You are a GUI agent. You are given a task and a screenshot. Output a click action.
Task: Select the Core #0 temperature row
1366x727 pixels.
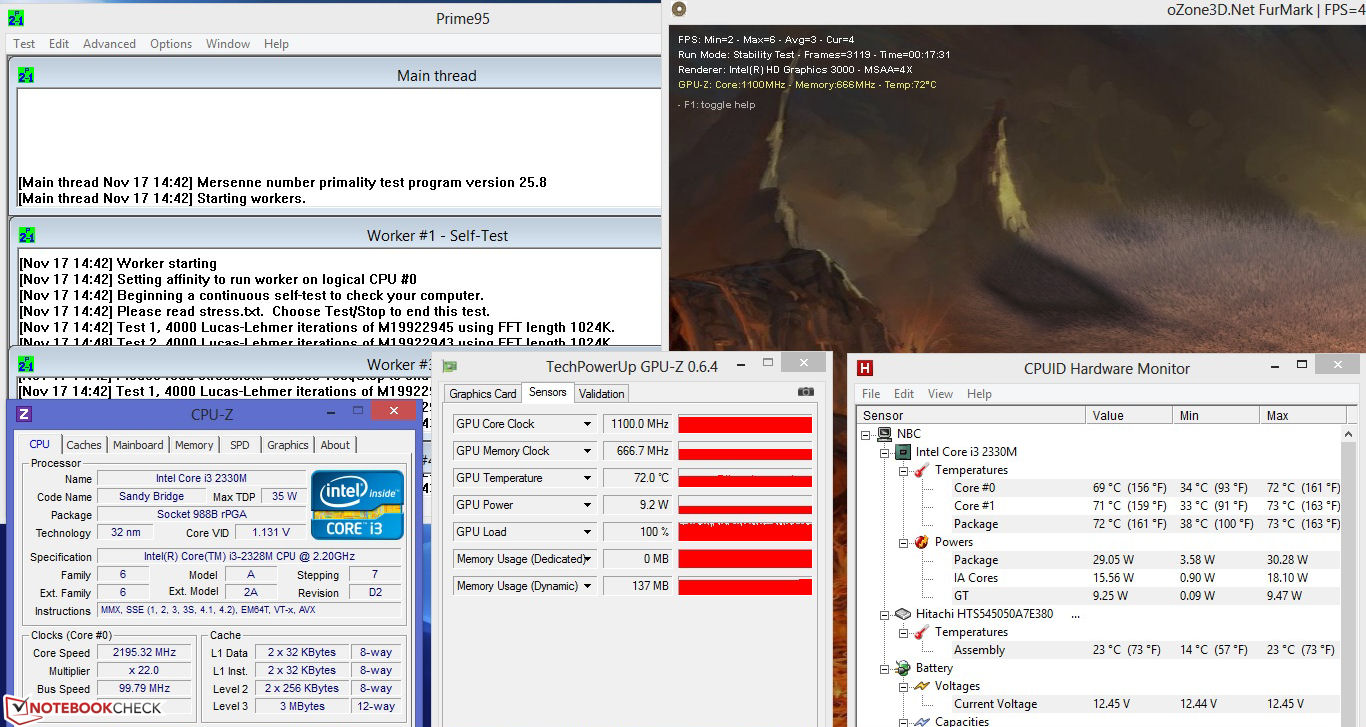1100,488
